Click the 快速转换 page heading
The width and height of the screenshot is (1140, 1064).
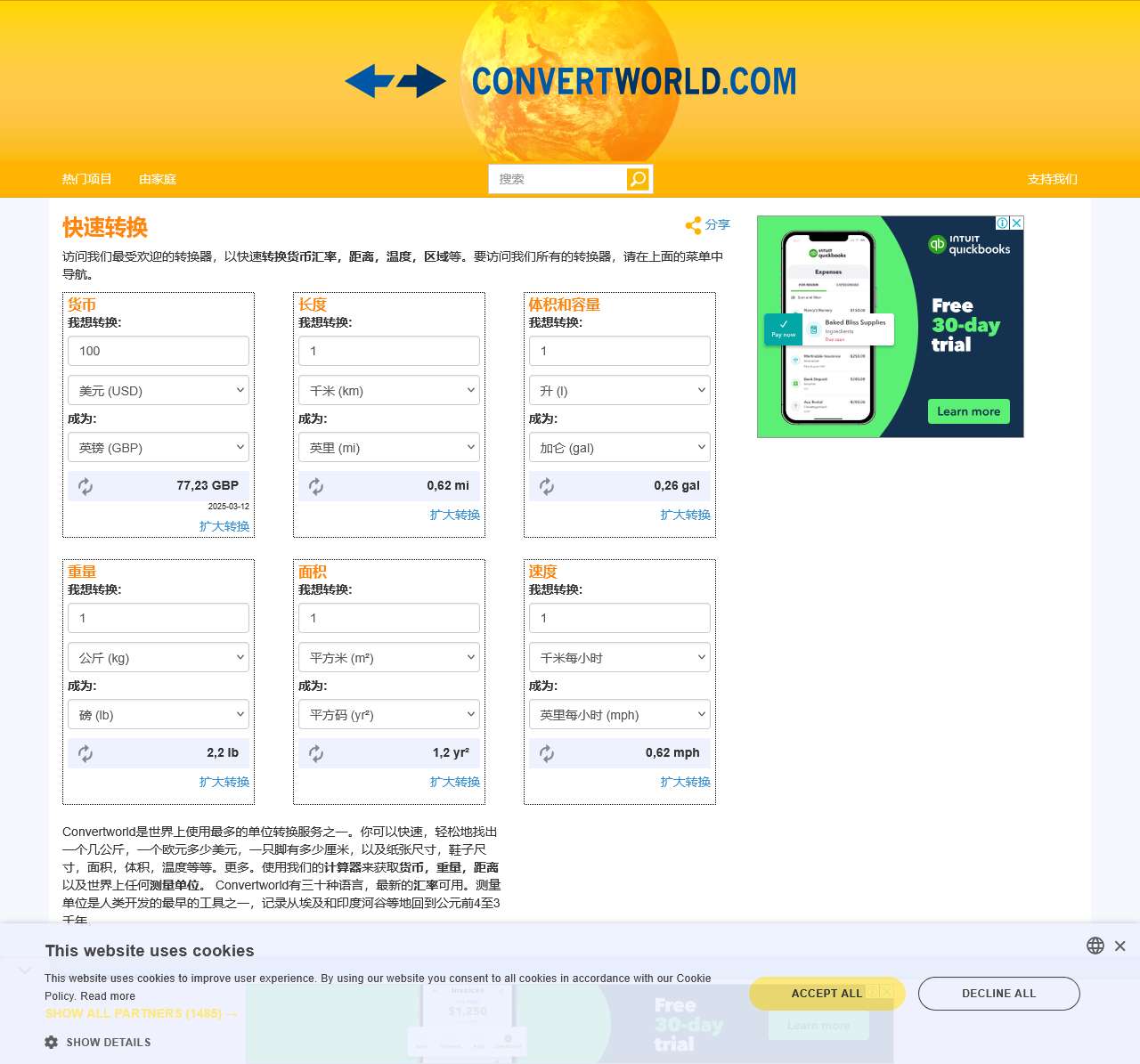pos(105,227)
